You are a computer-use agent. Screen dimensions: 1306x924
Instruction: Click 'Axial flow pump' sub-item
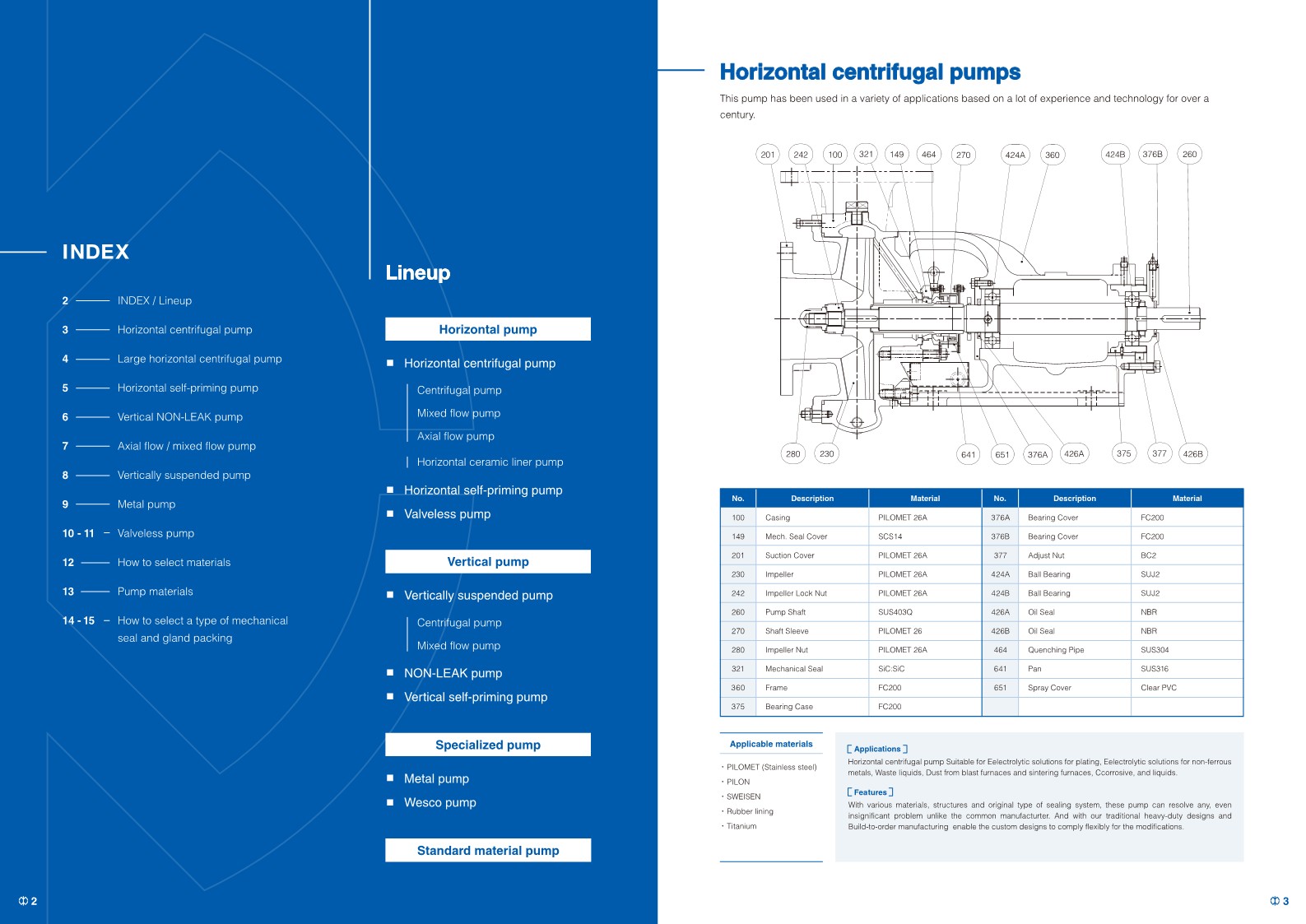pos(455,437)
